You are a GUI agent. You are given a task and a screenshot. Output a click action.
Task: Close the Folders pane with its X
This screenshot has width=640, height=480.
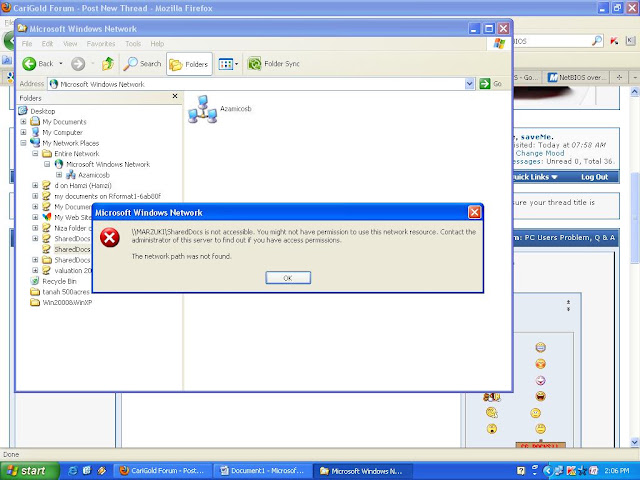[x=175, y=96]
